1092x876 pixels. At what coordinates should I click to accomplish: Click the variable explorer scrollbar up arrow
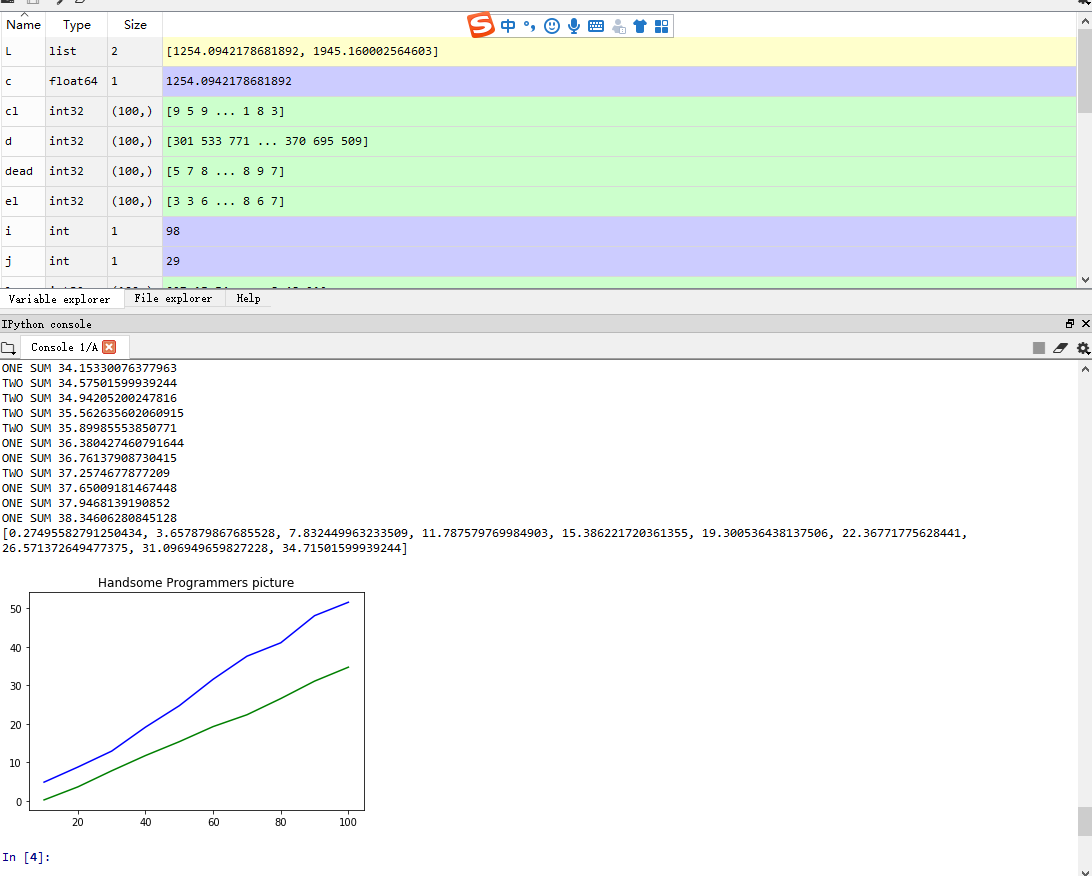tap(1084, 21)
